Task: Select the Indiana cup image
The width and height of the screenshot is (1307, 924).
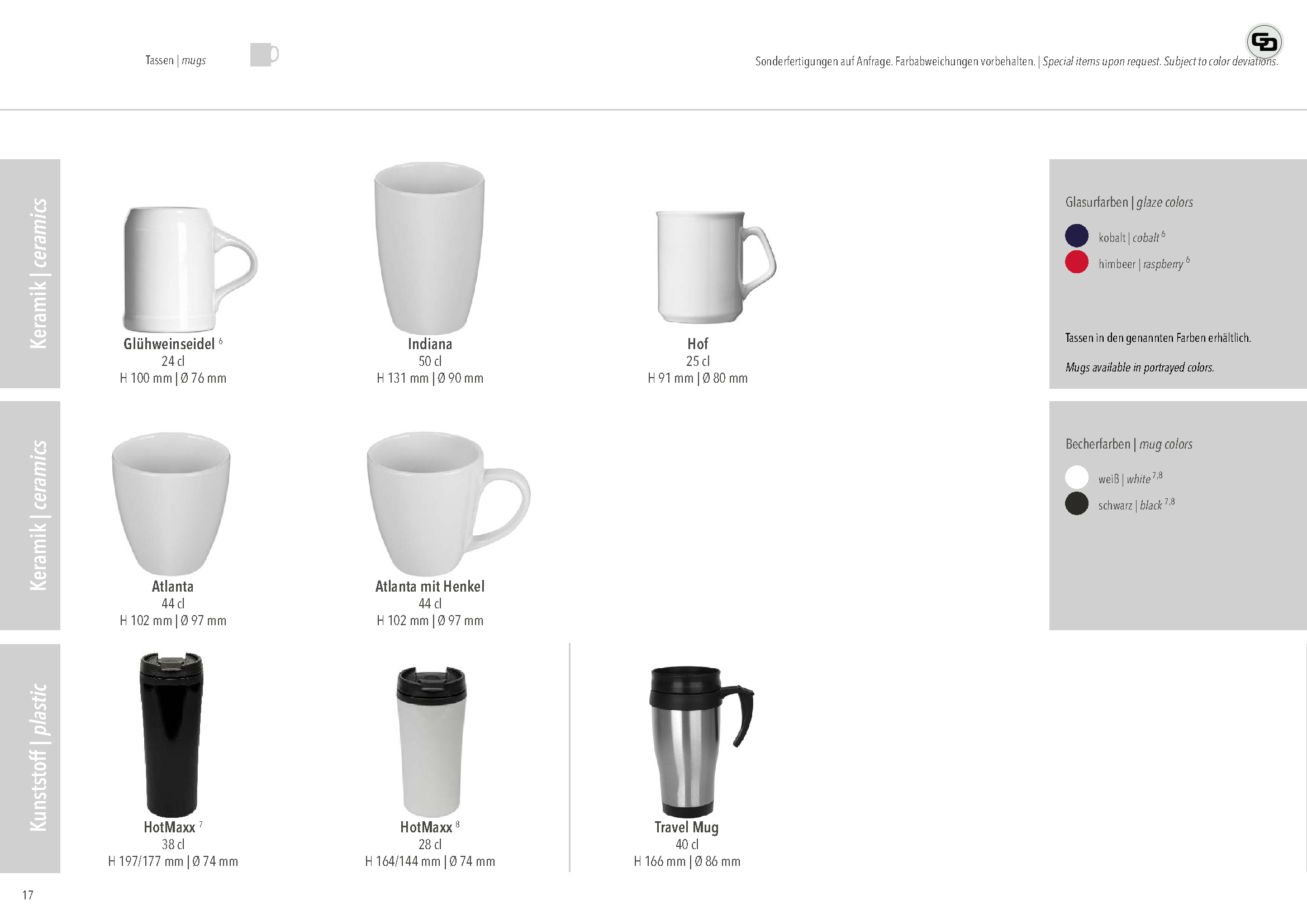Action: (x=429, y=249)
